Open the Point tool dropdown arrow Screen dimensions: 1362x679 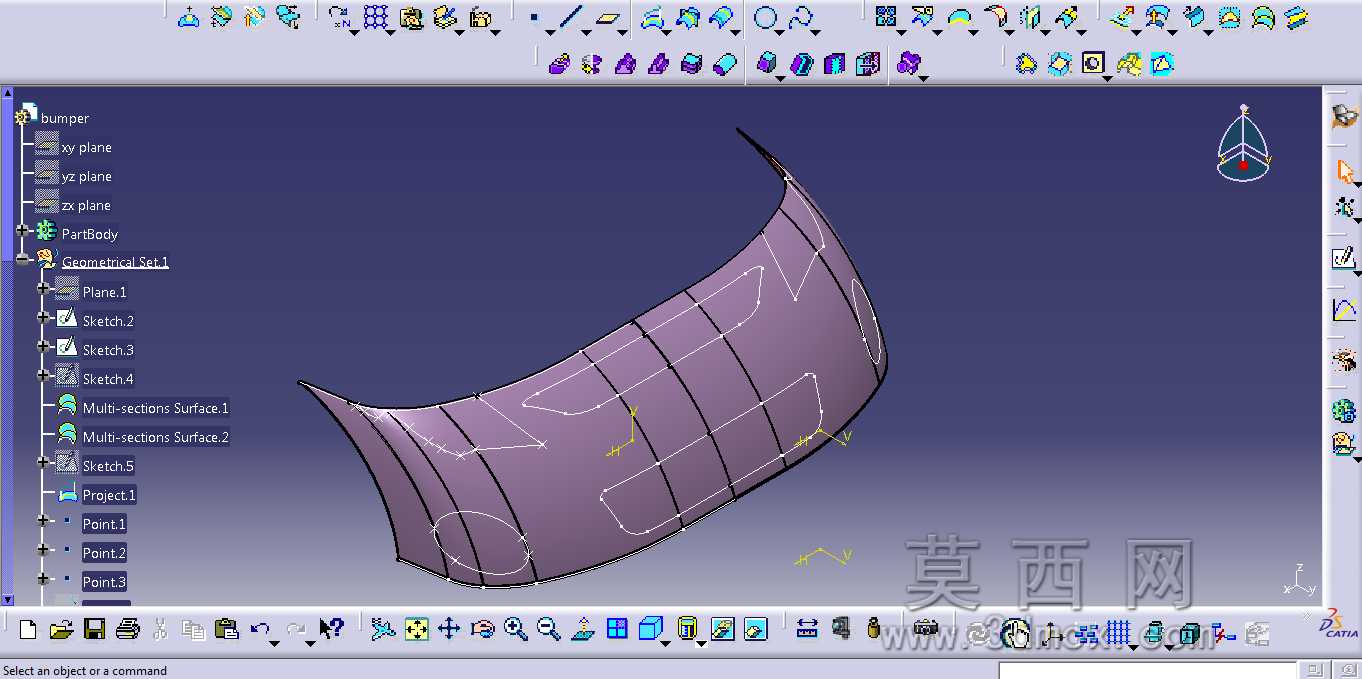pos(550,32)
